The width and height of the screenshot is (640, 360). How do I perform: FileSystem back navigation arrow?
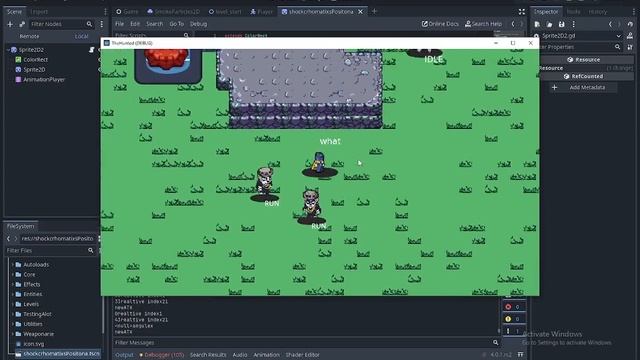click(9, 238)
